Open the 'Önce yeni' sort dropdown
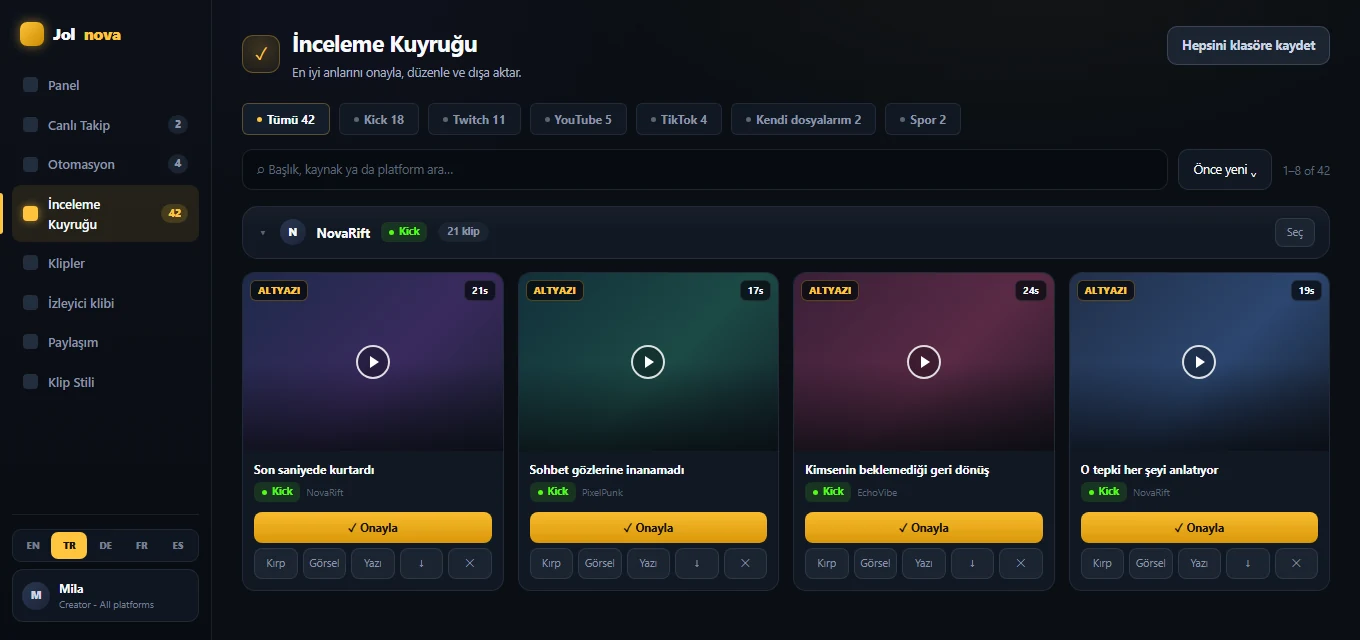The width and height of the screenshot is (1360, 640). pos(1225,170)
